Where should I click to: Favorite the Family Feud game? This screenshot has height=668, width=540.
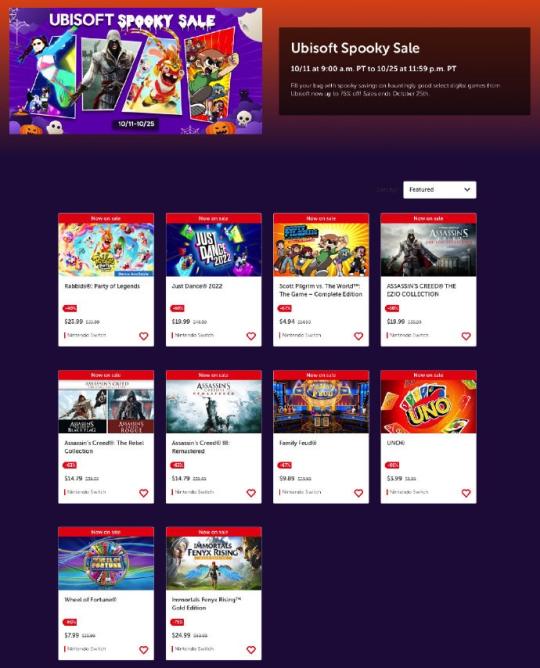[359, 493]
